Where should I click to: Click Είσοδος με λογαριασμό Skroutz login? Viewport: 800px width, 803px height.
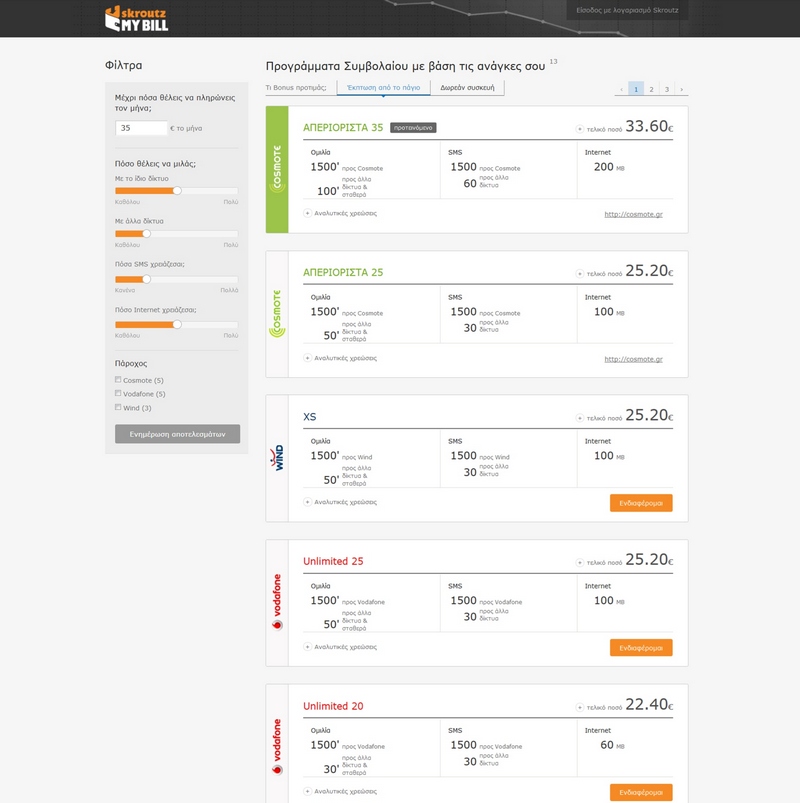627,10
